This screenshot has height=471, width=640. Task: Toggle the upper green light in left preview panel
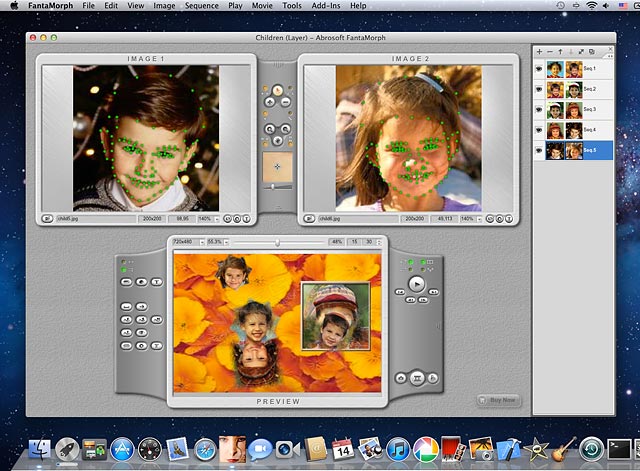pyautogui.click(x=124, y=262)
